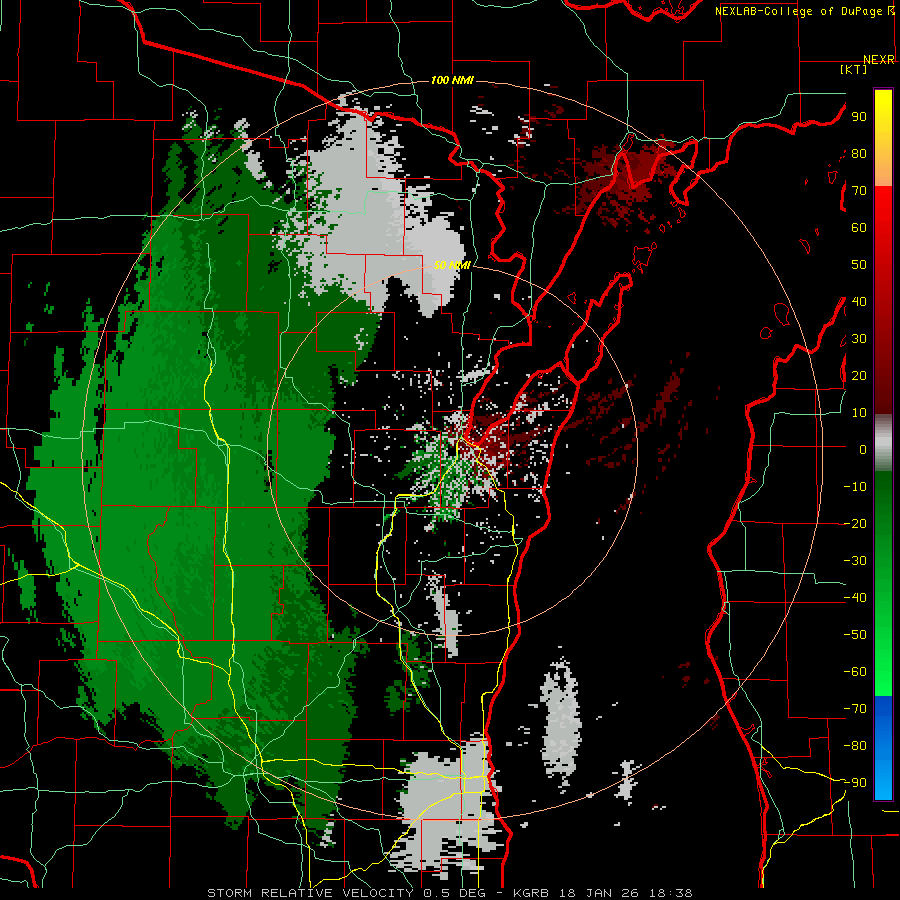Click the positive 40 knot scale label
Screen dimensions: 900x900
pos(859,302)
